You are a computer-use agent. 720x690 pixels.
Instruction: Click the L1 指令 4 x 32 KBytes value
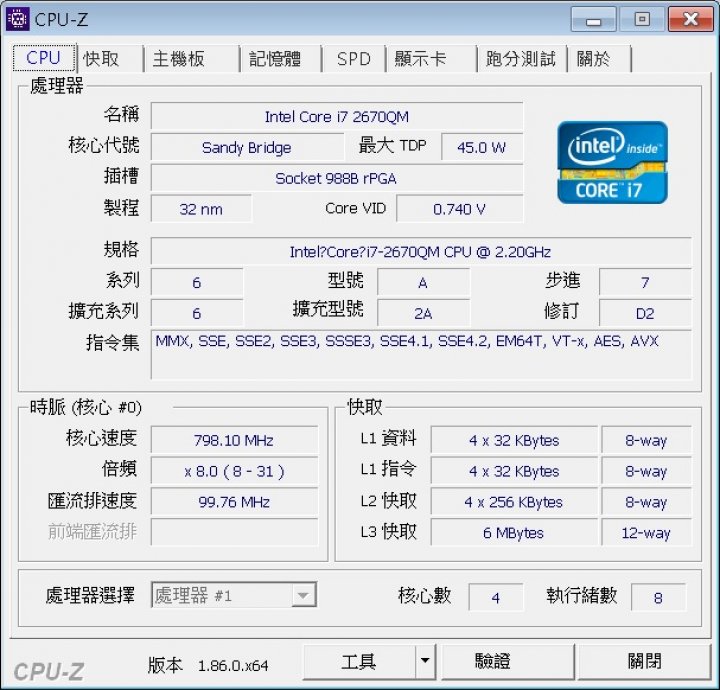[x=514, y=471]
